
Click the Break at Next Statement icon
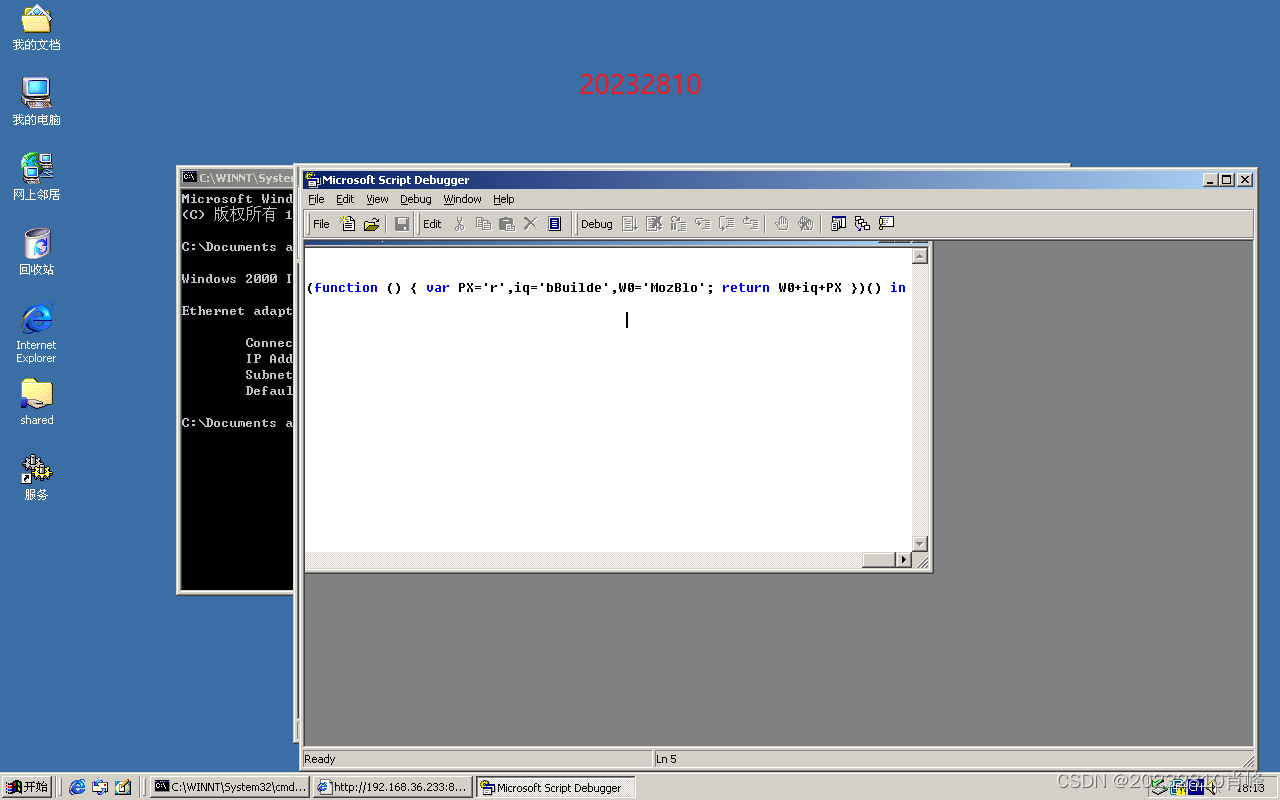click(678, 224)
